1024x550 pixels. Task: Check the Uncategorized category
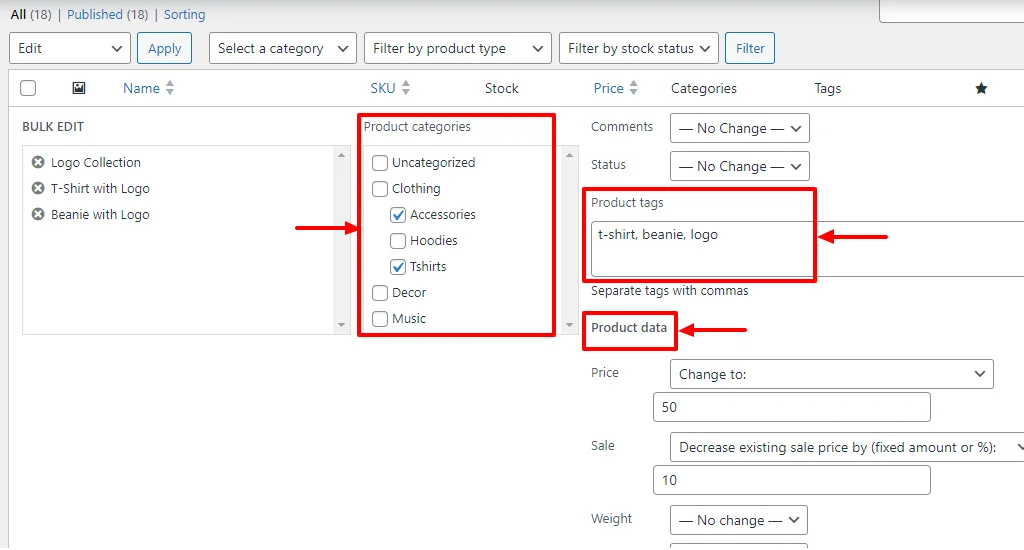tap(379, 162)
